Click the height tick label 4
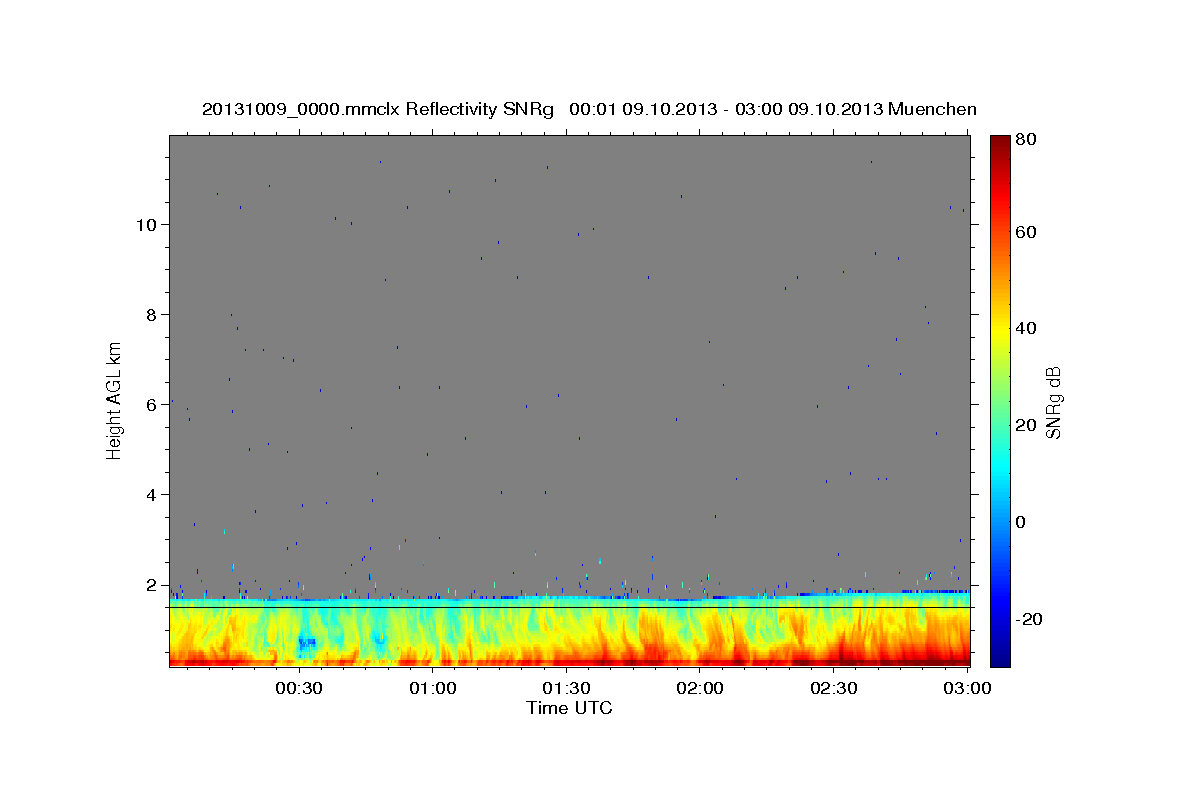This screenshot has height=800, width=1200. pyautogui.click(x=149, y=495)
